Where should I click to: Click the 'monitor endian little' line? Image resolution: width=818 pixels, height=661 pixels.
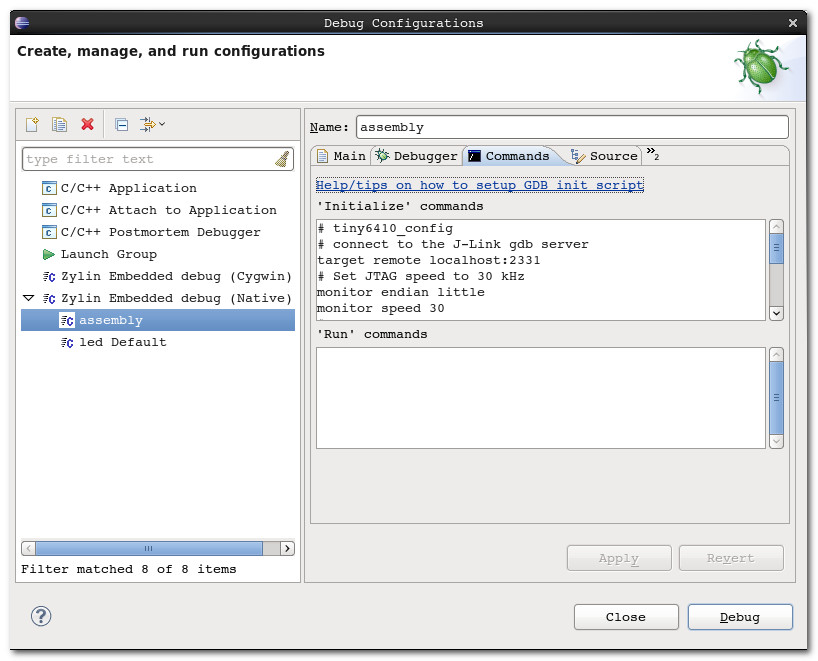coord(401,292)
